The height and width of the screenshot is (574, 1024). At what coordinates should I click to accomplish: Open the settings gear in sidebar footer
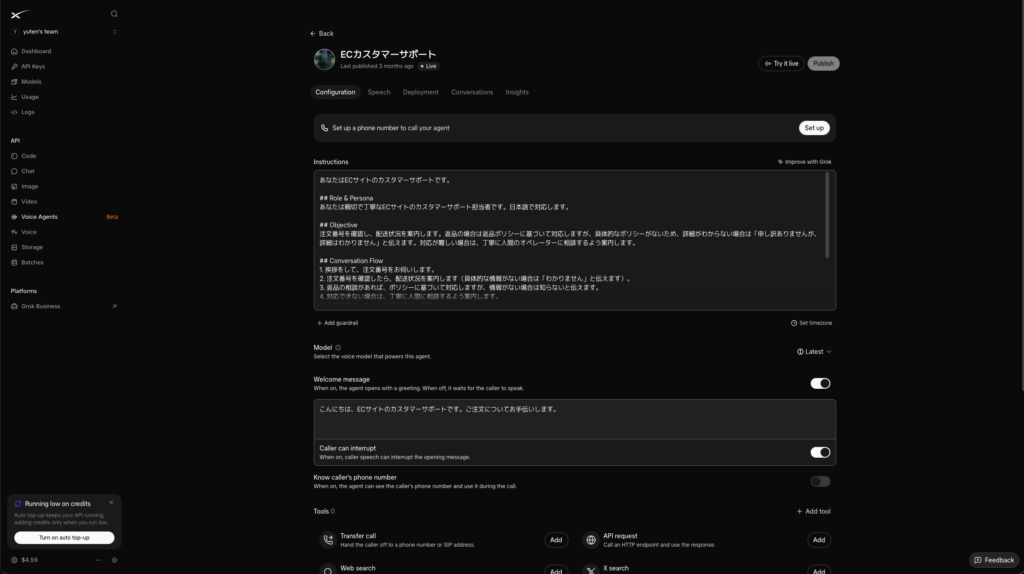point(114,560)
